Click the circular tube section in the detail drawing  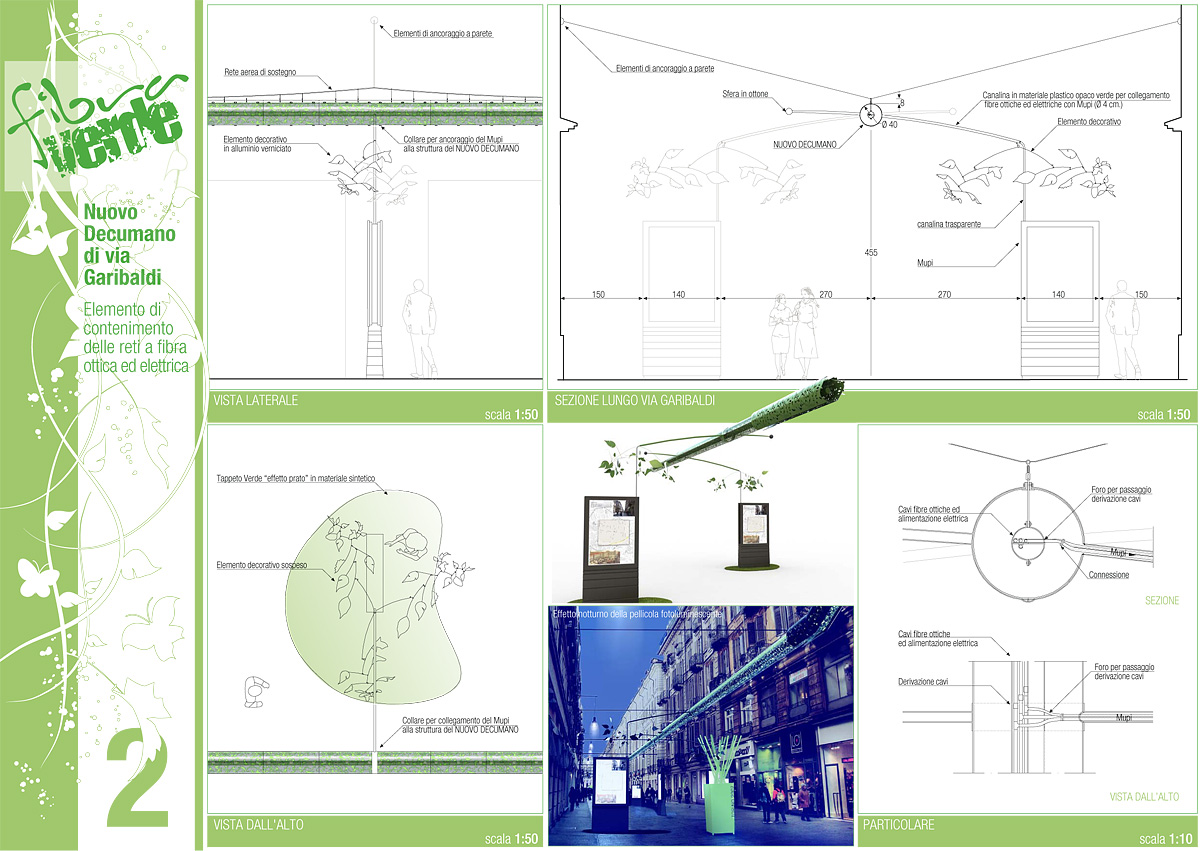tap(1029, 541)
